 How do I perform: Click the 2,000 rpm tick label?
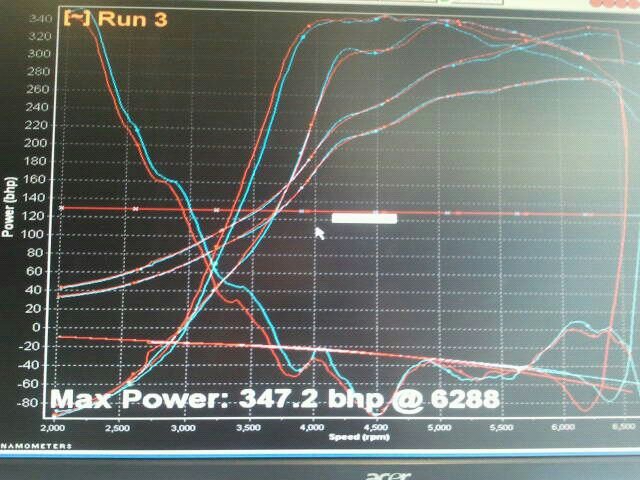(x=56, y=427)
